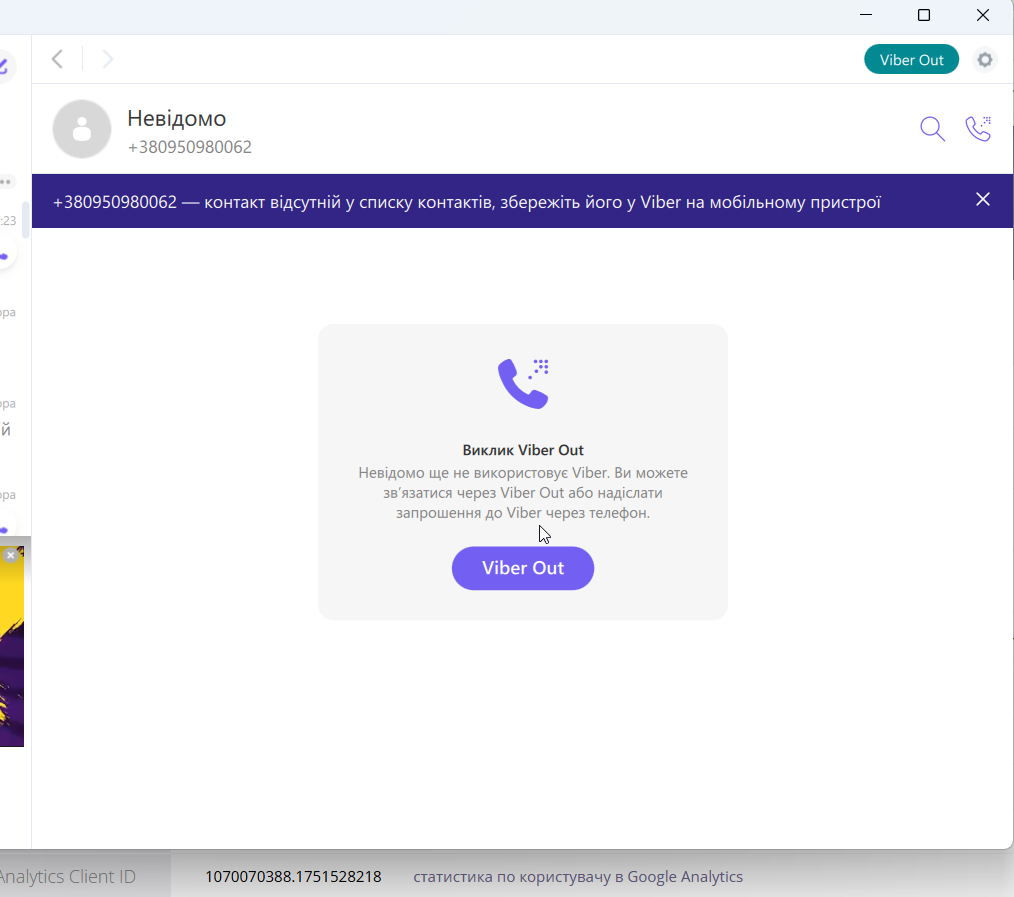
Task: Click the back navigation arrow
Action: (58, 59)
